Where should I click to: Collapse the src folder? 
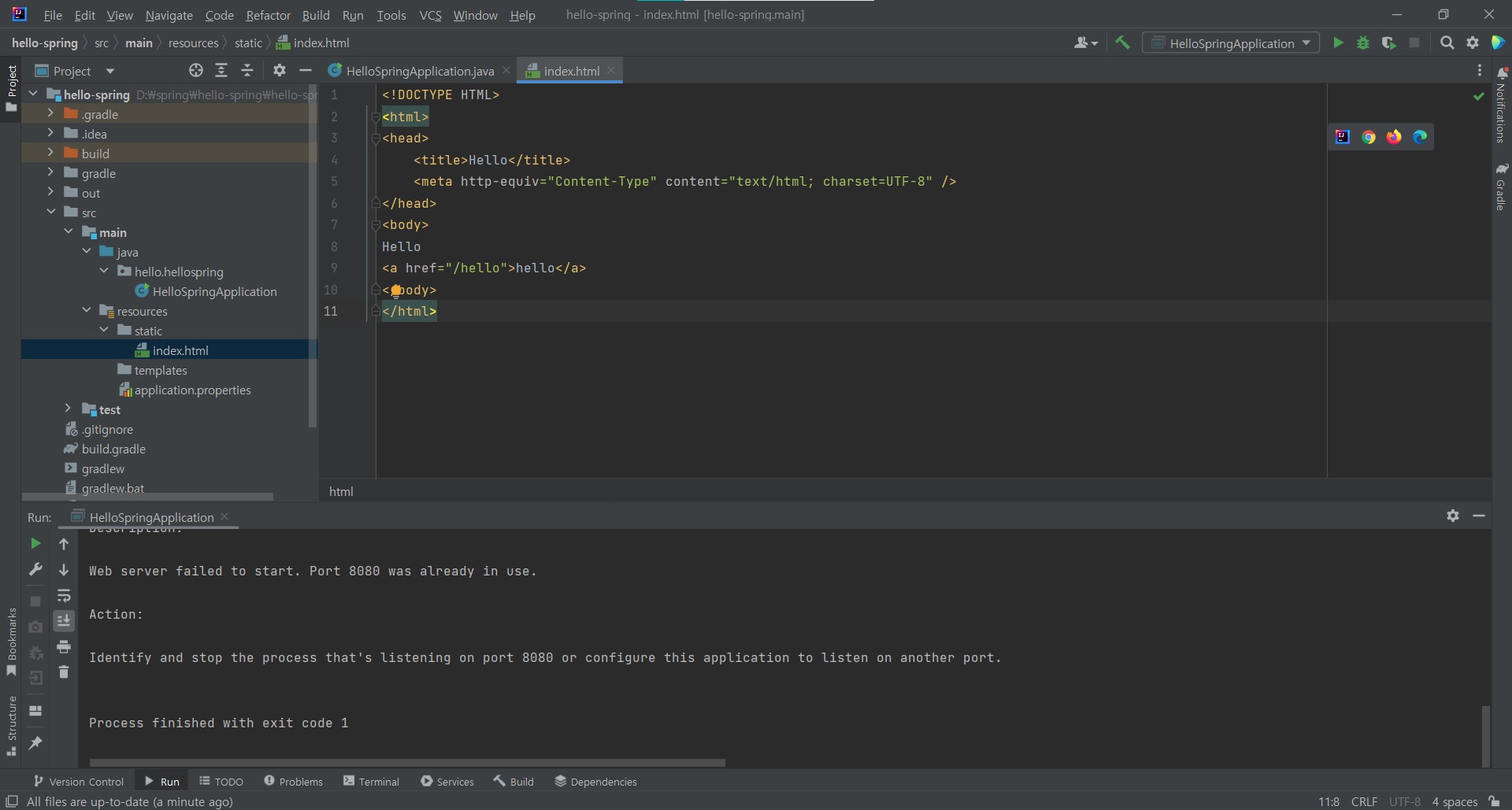click(x=50, y=212)
